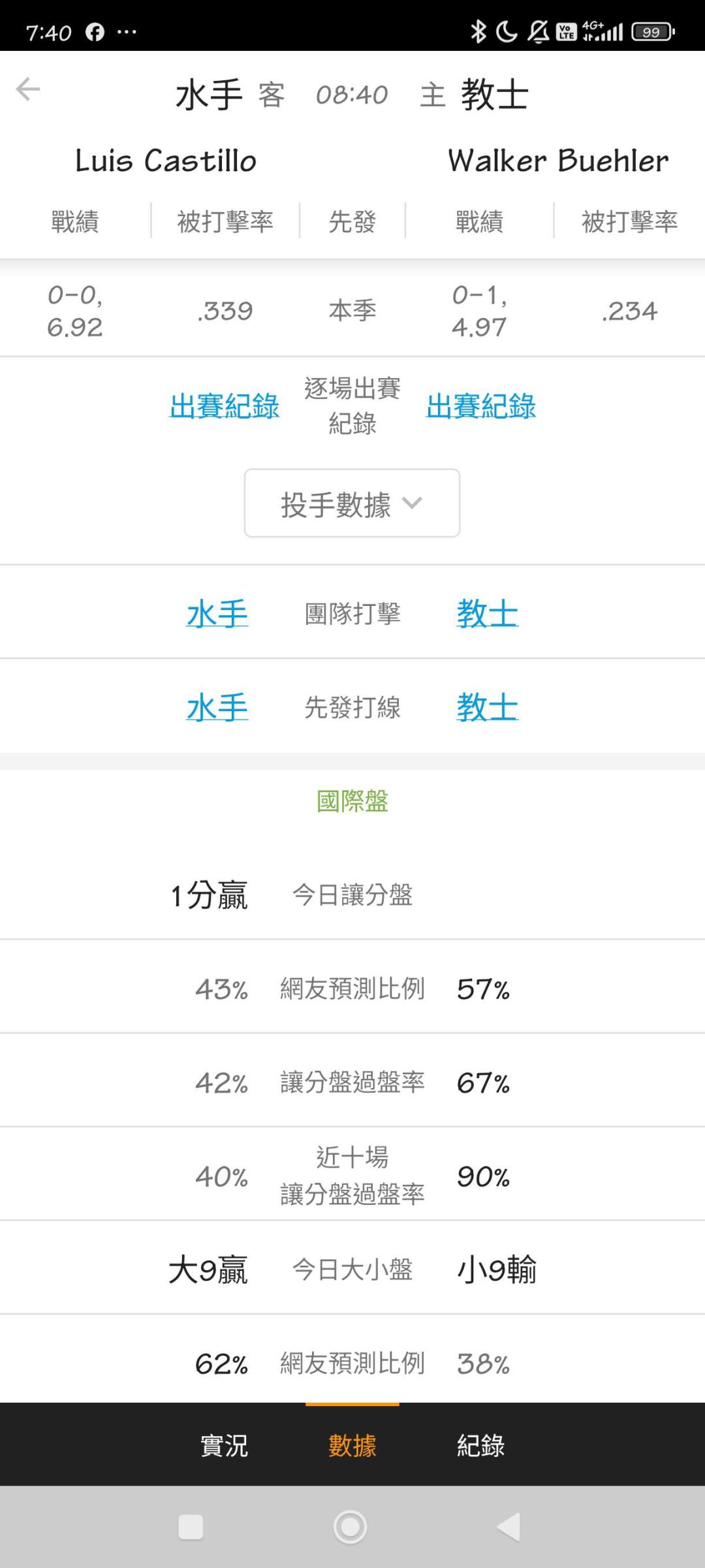Open Luis Castillo's 出賽紀錄 link
The image size is (705, 1568).
(x=224, y=406)
